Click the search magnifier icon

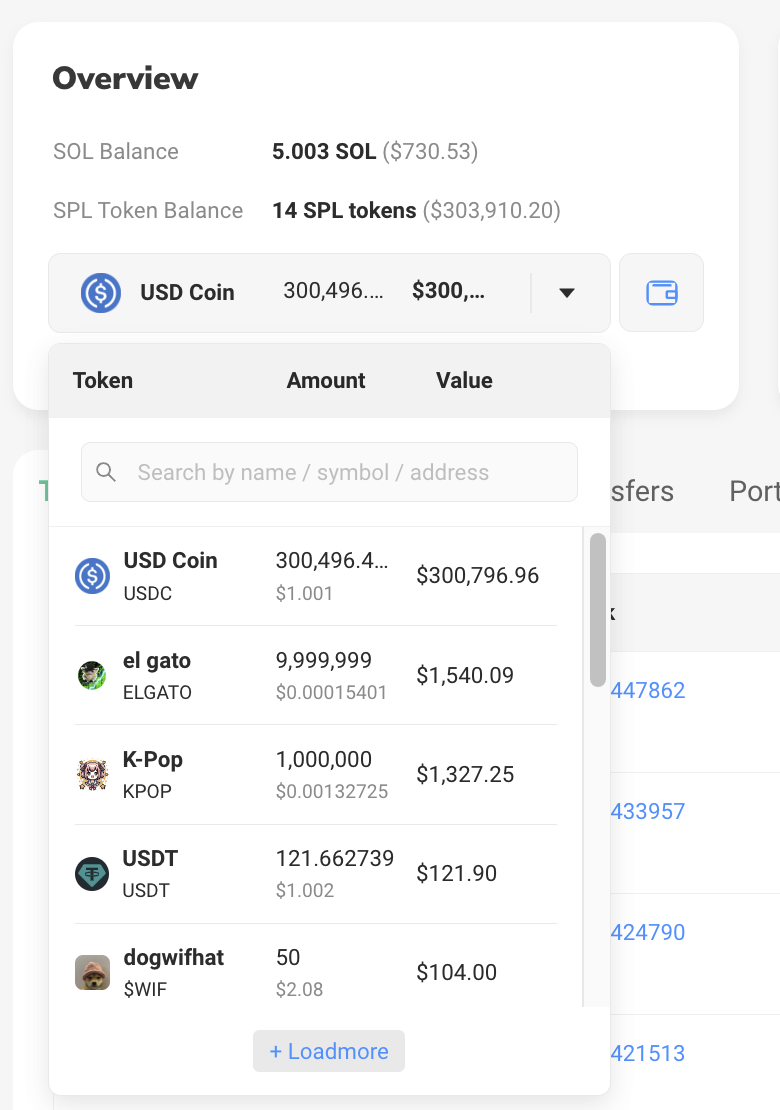105,472
